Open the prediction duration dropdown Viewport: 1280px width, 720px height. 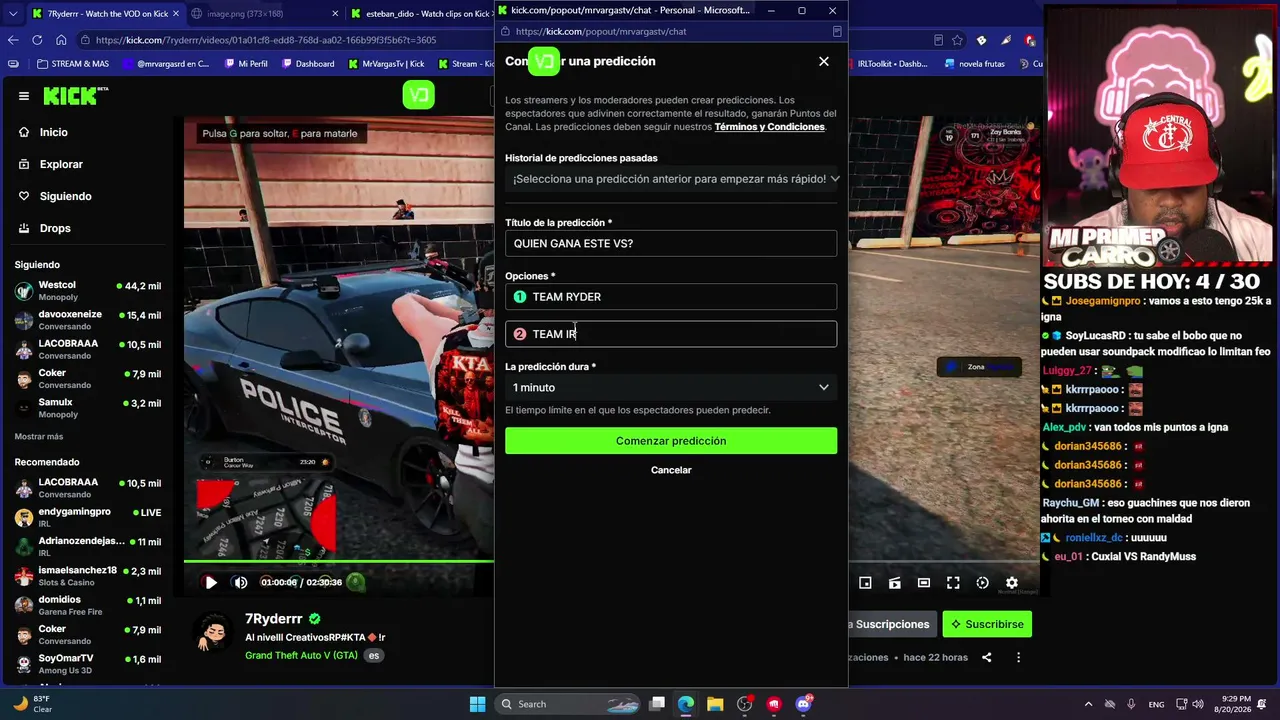click(x=671, y=387)
